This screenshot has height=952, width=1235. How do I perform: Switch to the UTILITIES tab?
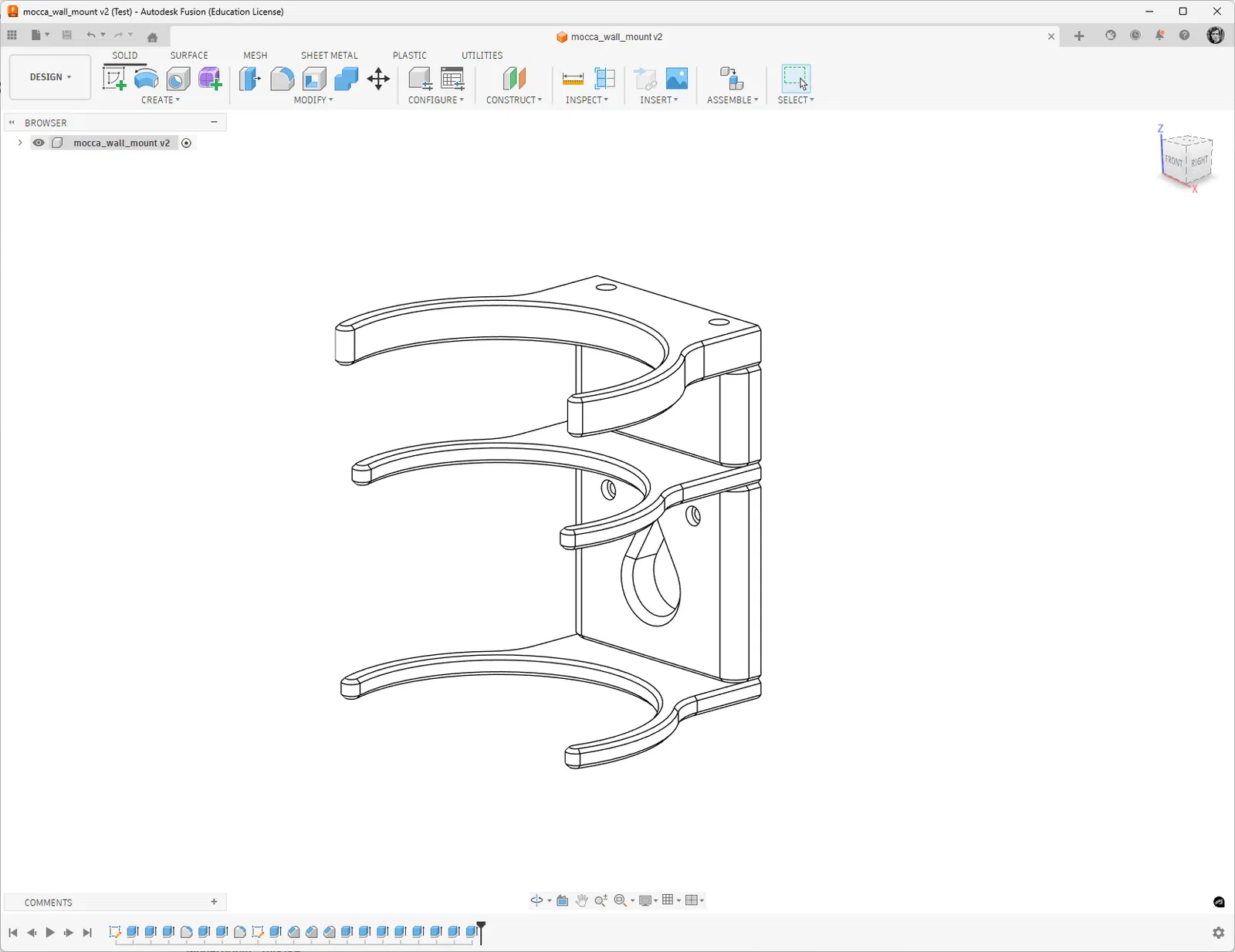482,56
